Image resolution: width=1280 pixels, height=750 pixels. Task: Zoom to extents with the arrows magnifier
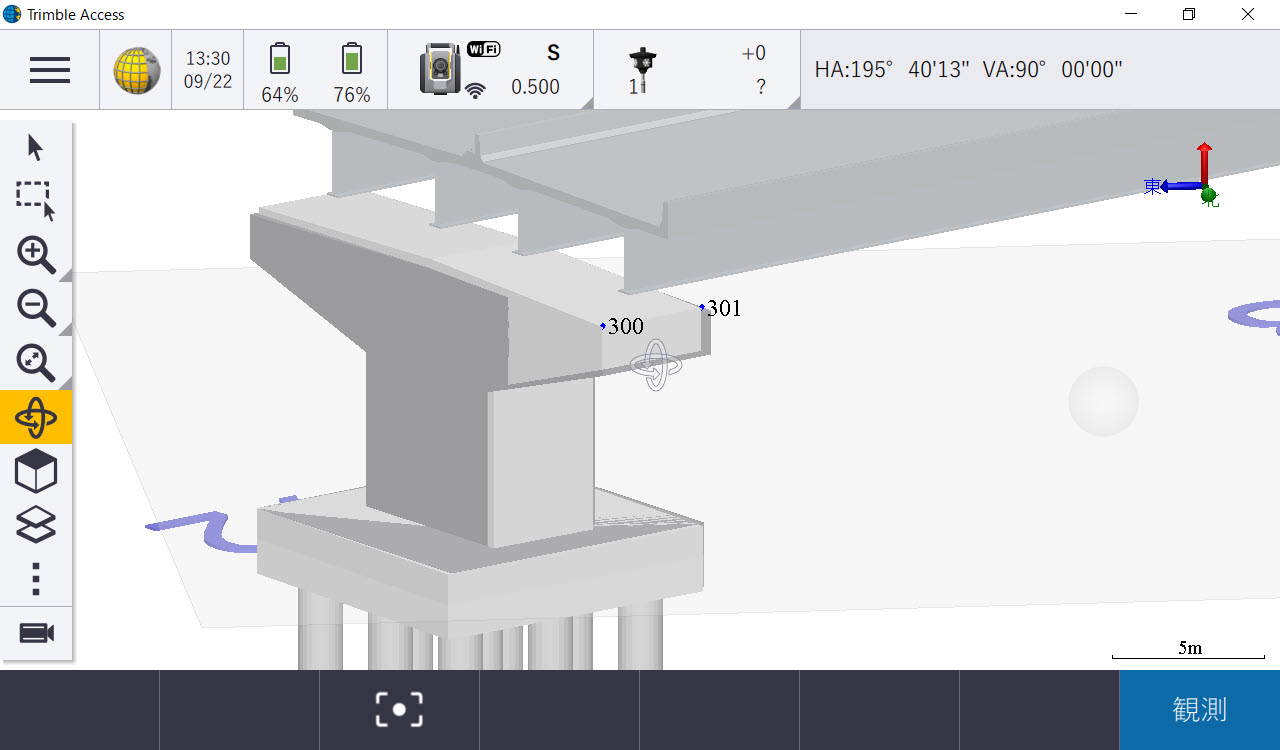tap(36, 363)
